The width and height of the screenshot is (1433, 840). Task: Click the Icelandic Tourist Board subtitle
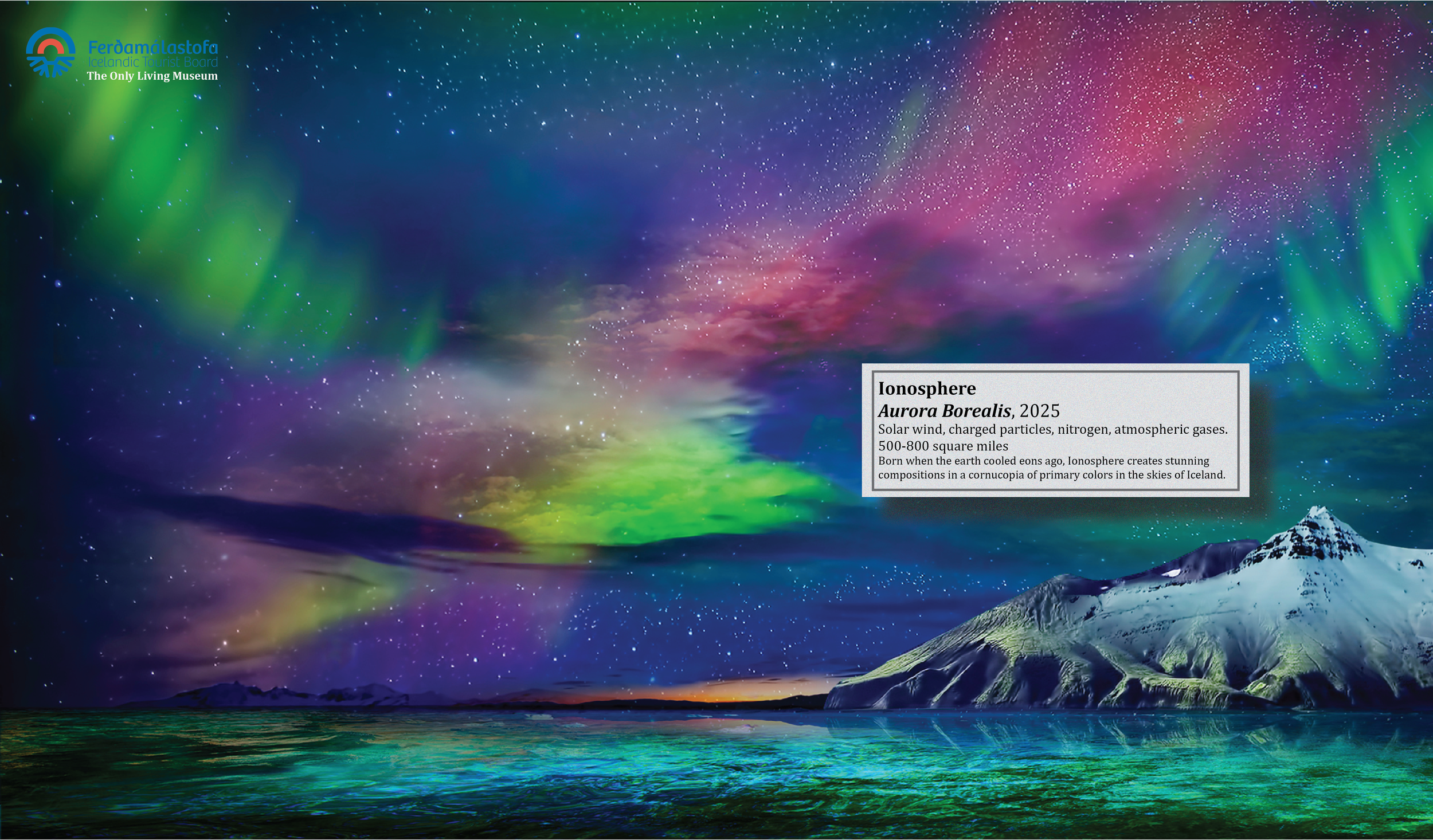(x=152, y=62)
